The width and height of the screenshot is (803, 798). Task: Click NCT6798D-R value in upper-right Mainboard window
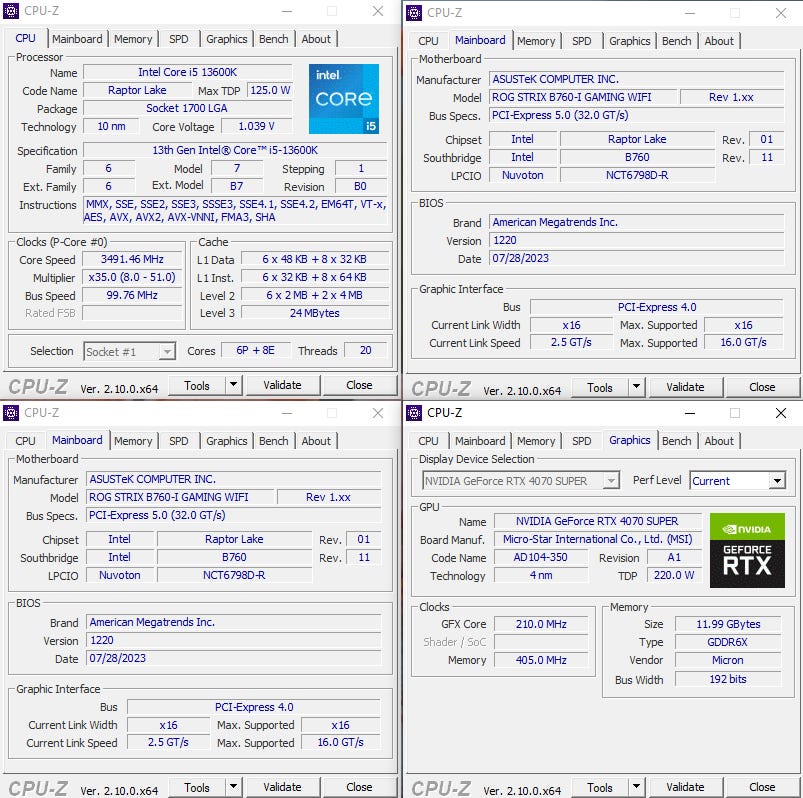tap(637, 175)
